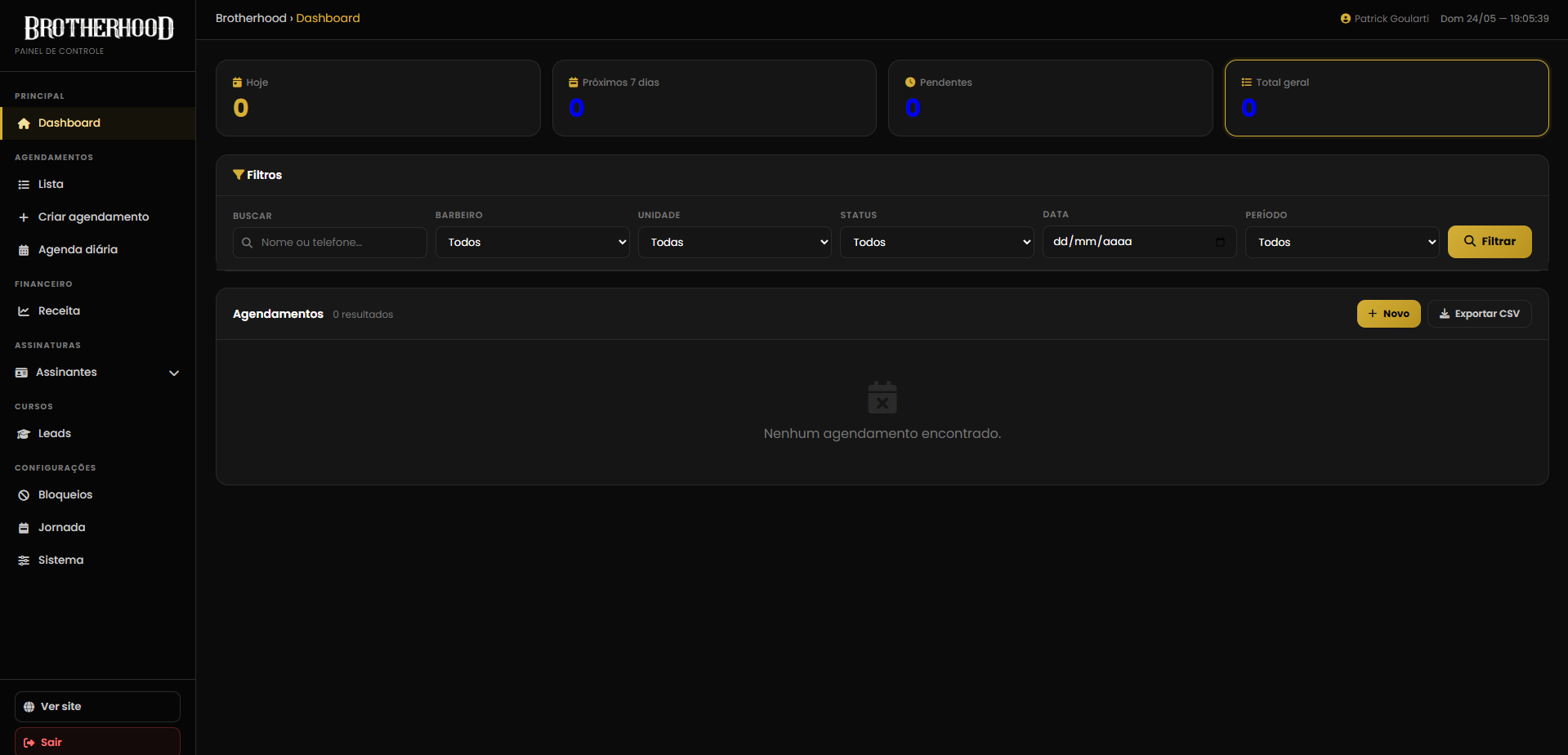The image size is (1568, 755).
Task: Click the calendar picker icon in Data field
Action: point(1220,242)
